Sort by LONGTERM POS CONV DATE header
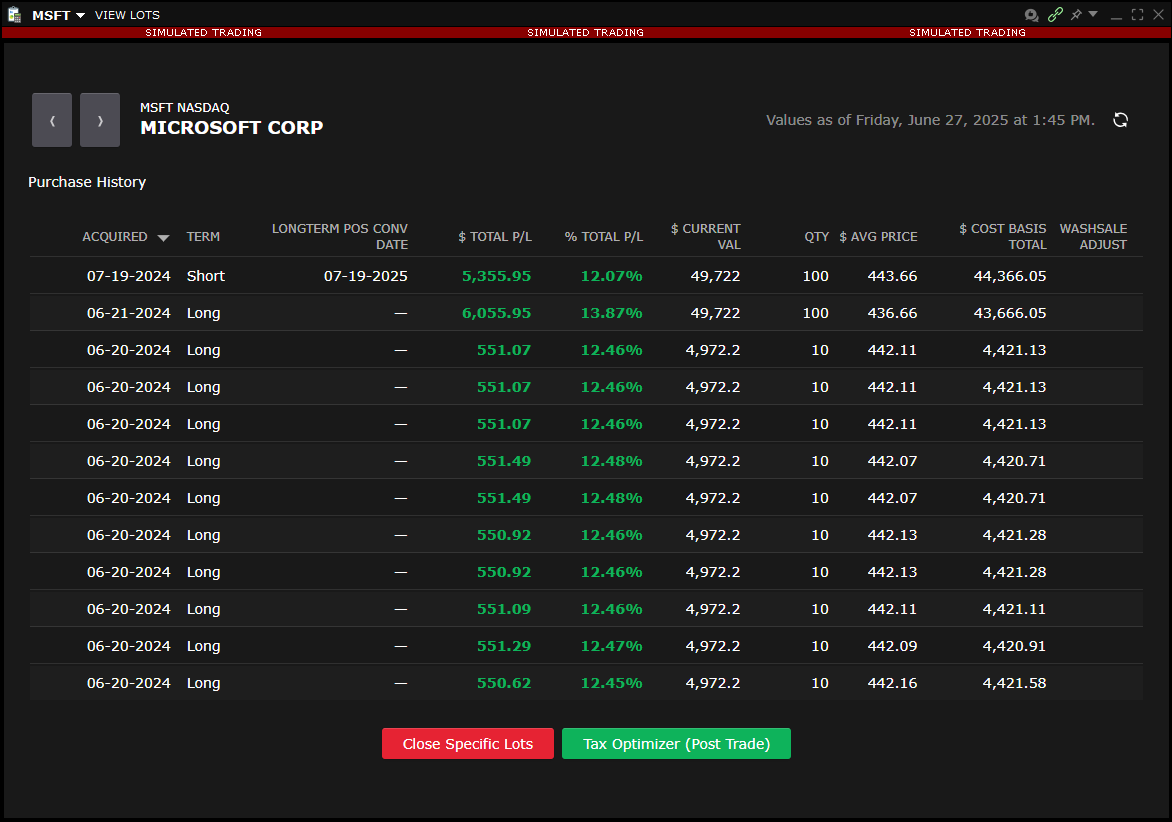1172x822 pixels. pyautogui.click(x=339, y=237)
